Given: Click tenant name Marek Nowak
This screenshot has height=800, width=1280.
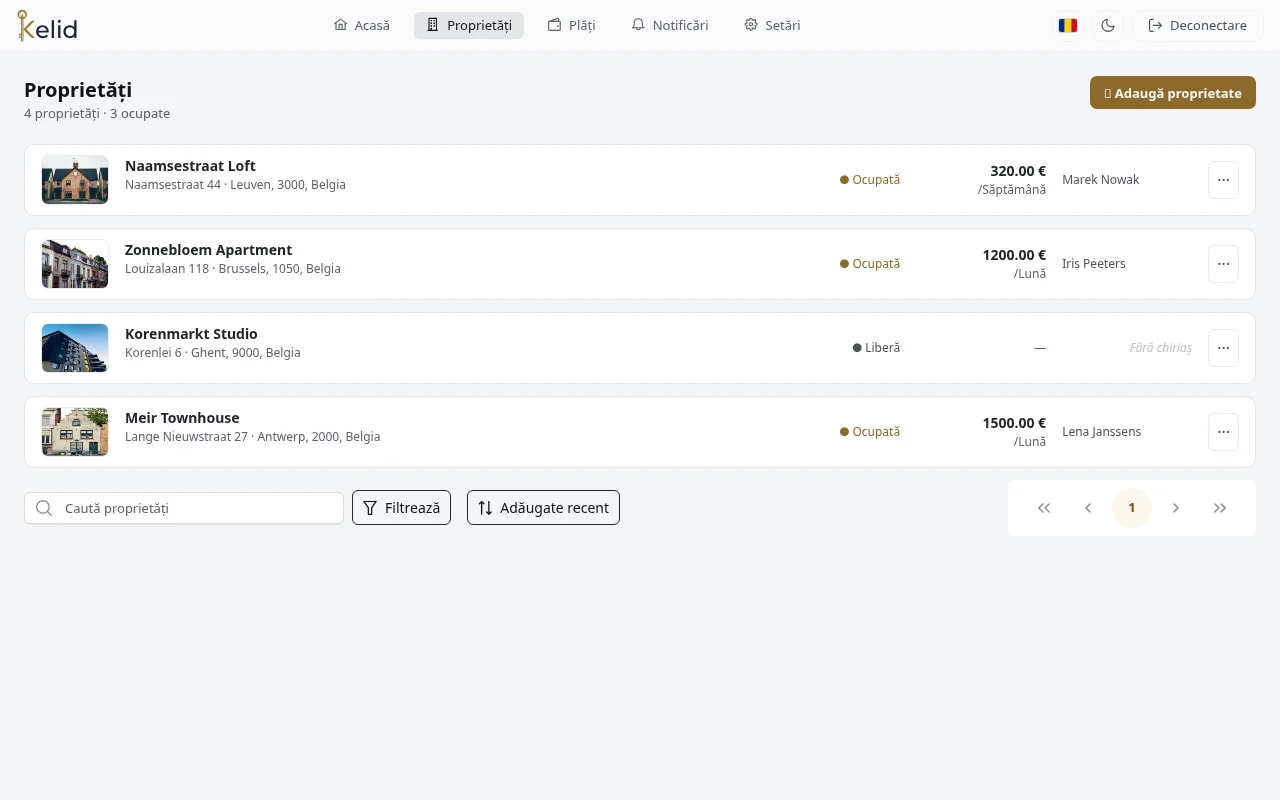Looking at the screenshot, I should [1100, 180].
